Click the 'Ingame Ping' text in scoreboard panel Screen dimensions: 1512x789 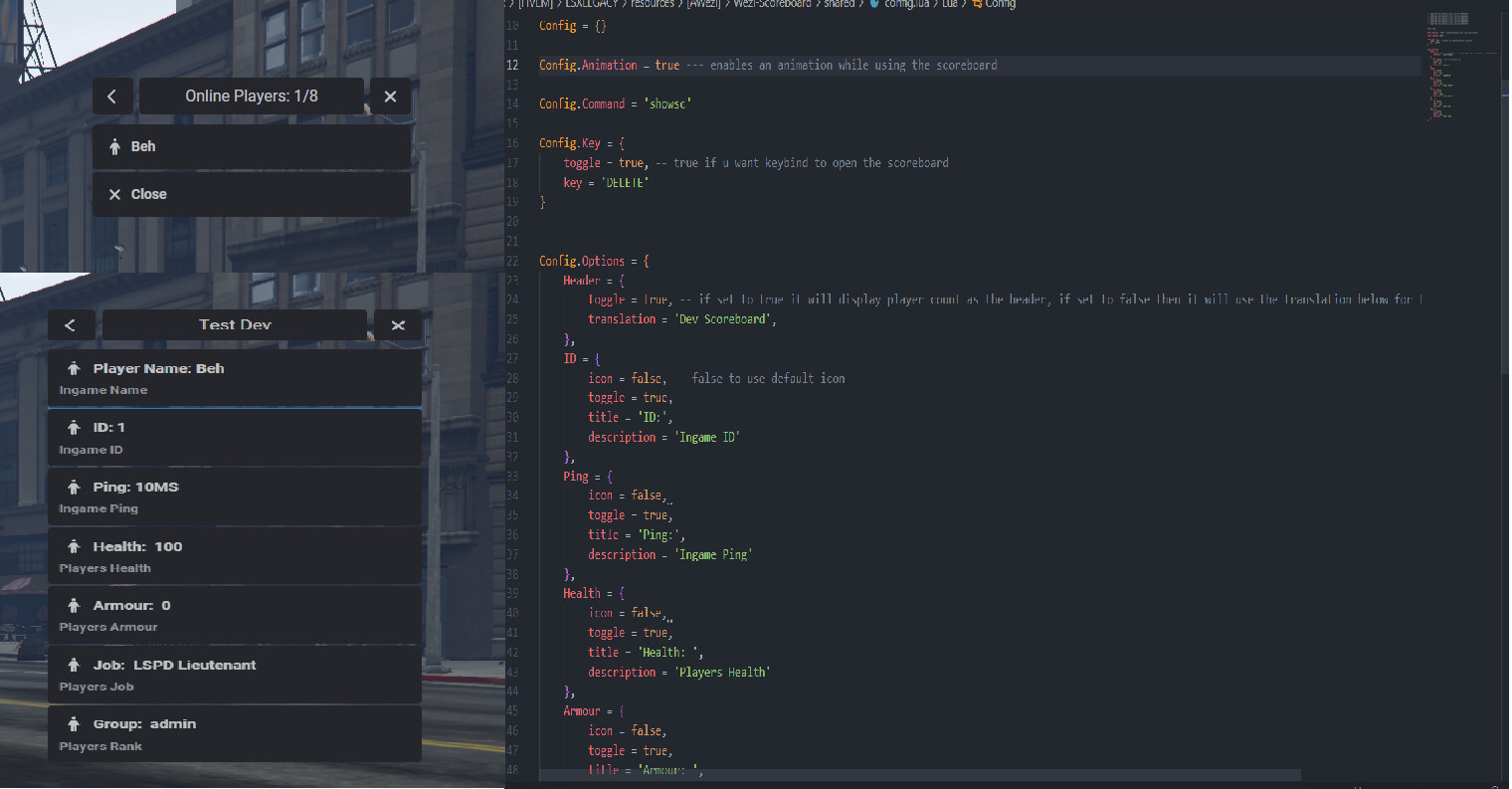point(98,509)
